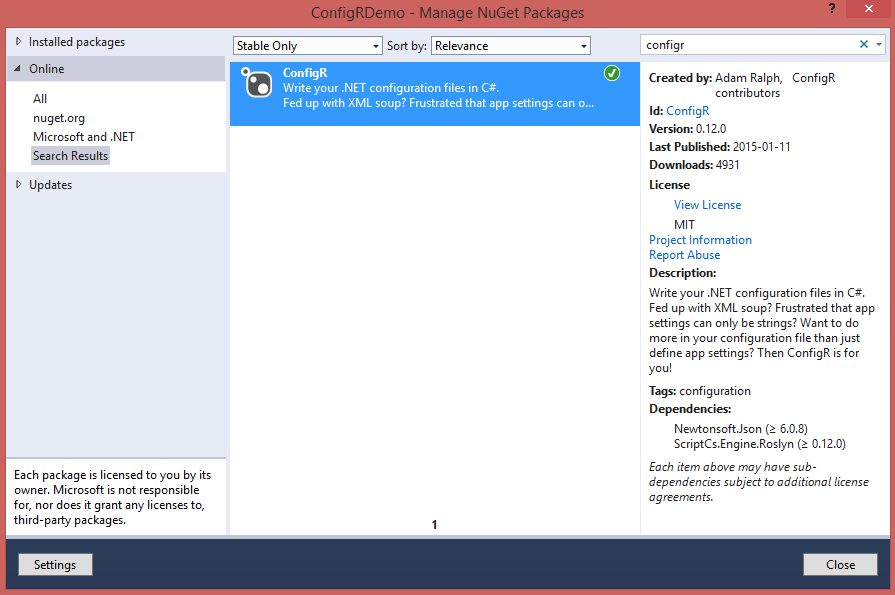Clear the search box with the X icon
Viewport: 895px width, 595px height.
[x=864, y=45]
